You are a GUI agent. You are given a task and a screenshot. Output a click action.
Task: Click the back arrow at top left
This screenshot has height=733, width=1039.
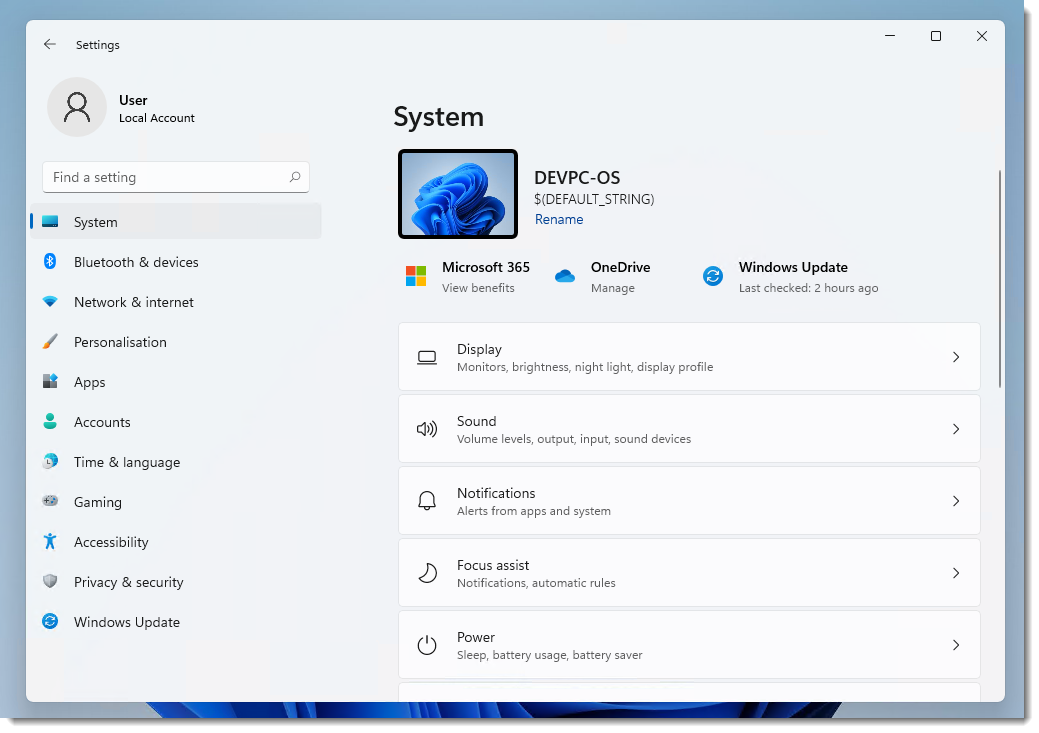[x=48, y=44]
